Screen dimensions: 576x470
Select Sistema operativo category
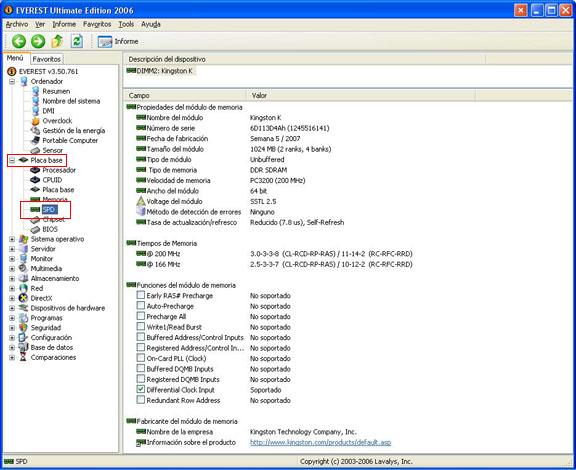pyautogui.click(x=57, y=239)
